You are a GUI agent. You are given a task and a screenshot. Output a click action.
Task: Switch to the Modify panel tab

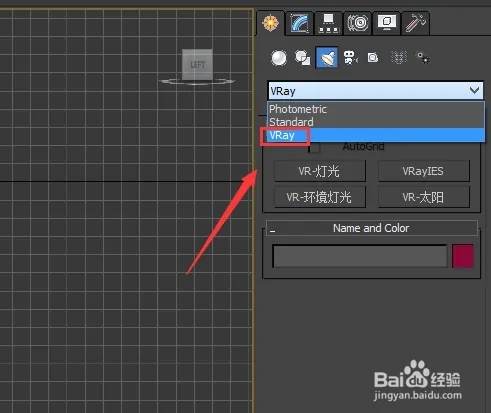click(299, 23)
